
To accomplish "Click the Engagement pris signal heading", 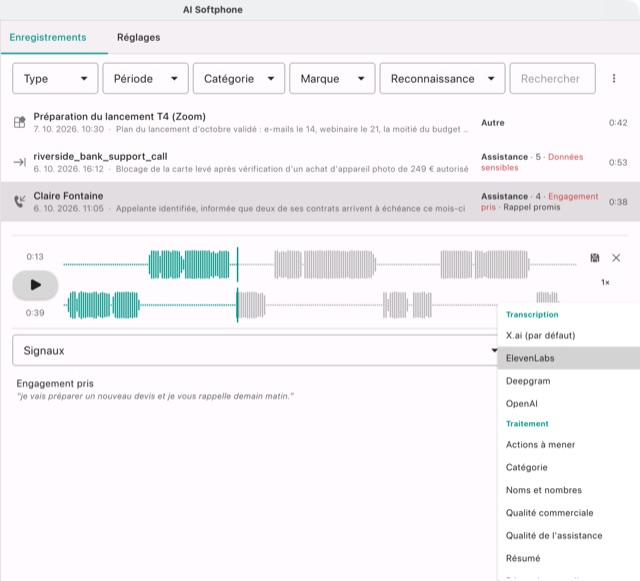I will pyautogui.click(x=55, y=383).
